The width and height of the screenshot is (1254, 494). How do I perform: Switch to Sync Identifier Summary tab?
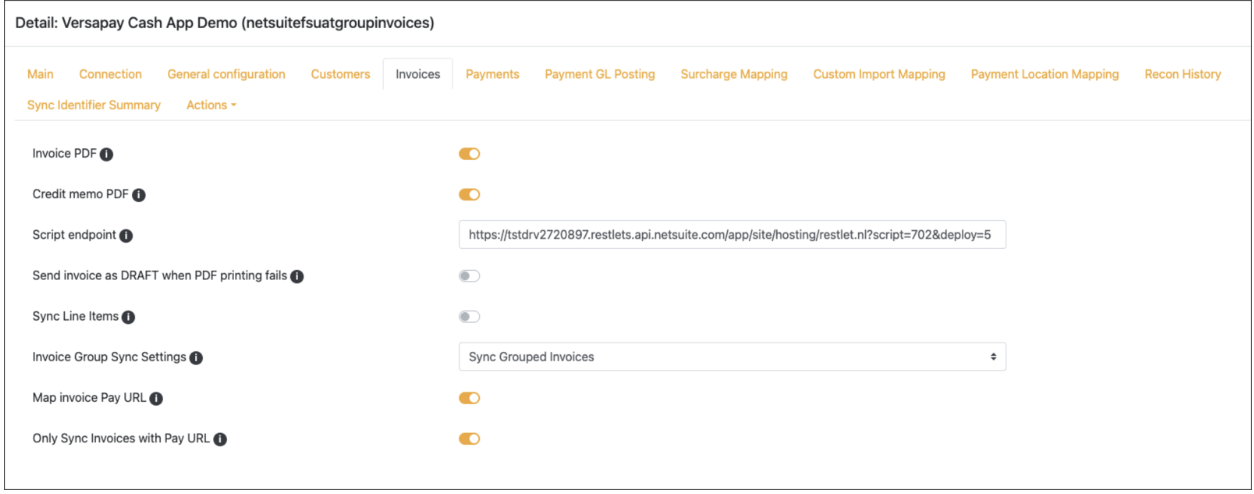click(x=94, y=105)
